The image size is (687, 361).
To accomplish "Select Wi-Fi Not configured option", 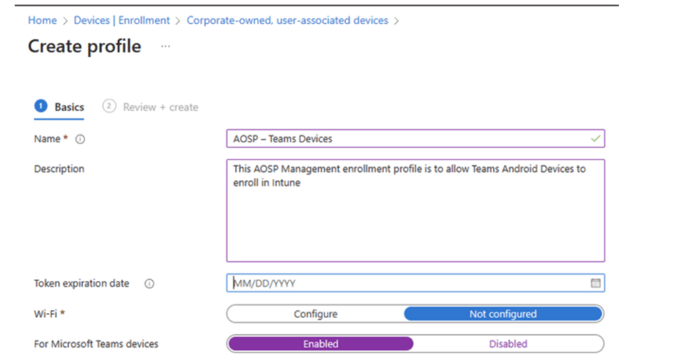I will click(x=503, y=314).
